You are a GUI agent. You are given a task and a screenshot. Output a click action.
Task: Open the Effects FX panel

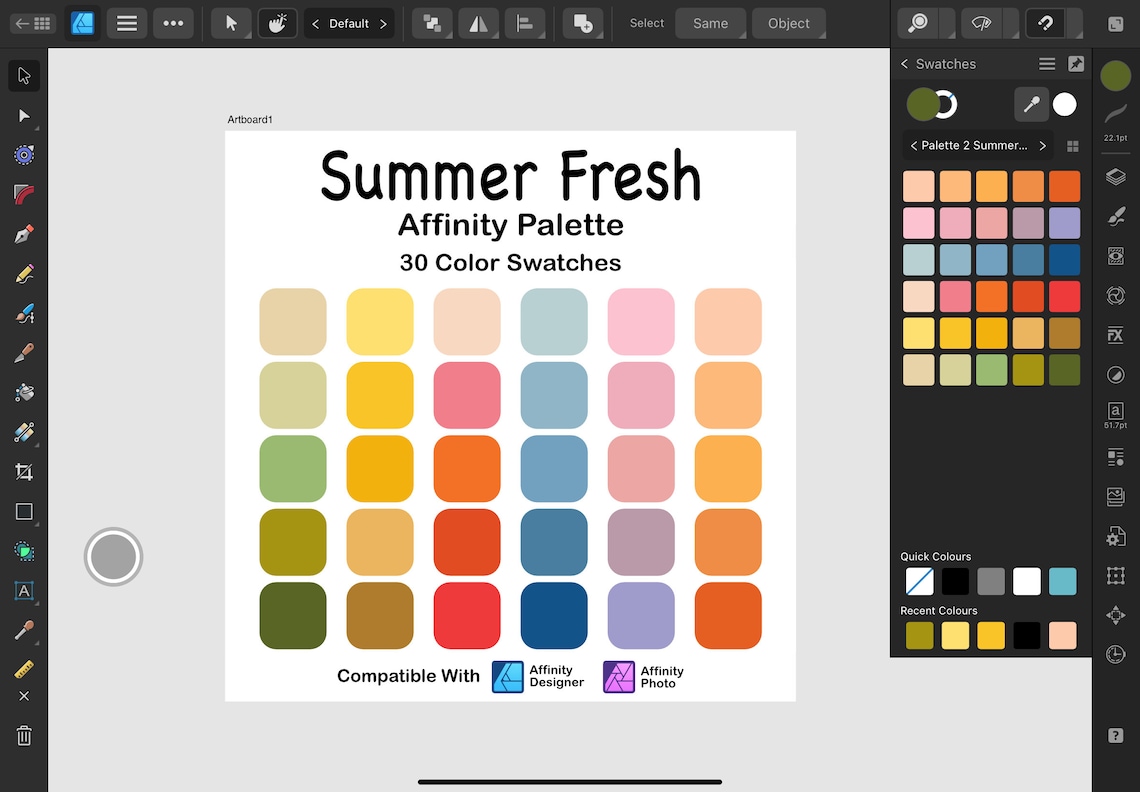coord(1116,335)
